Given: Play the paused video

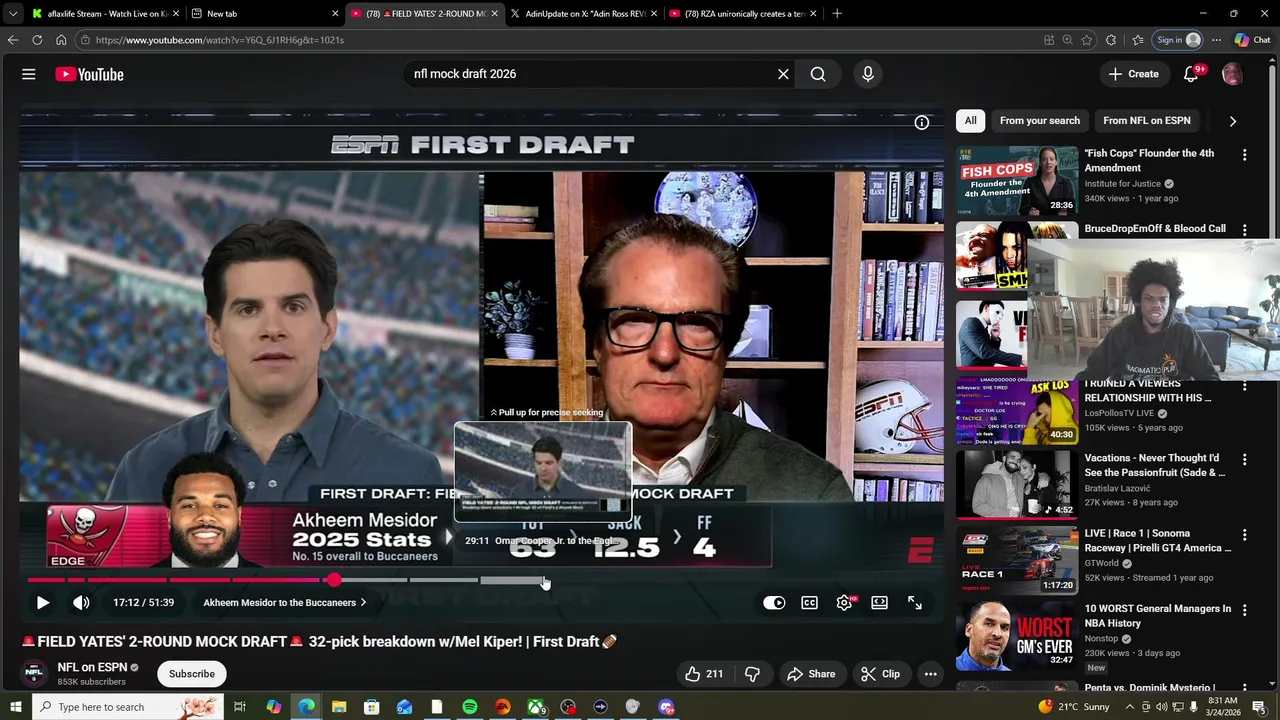Looking at the screenshot, I should 43,602.
